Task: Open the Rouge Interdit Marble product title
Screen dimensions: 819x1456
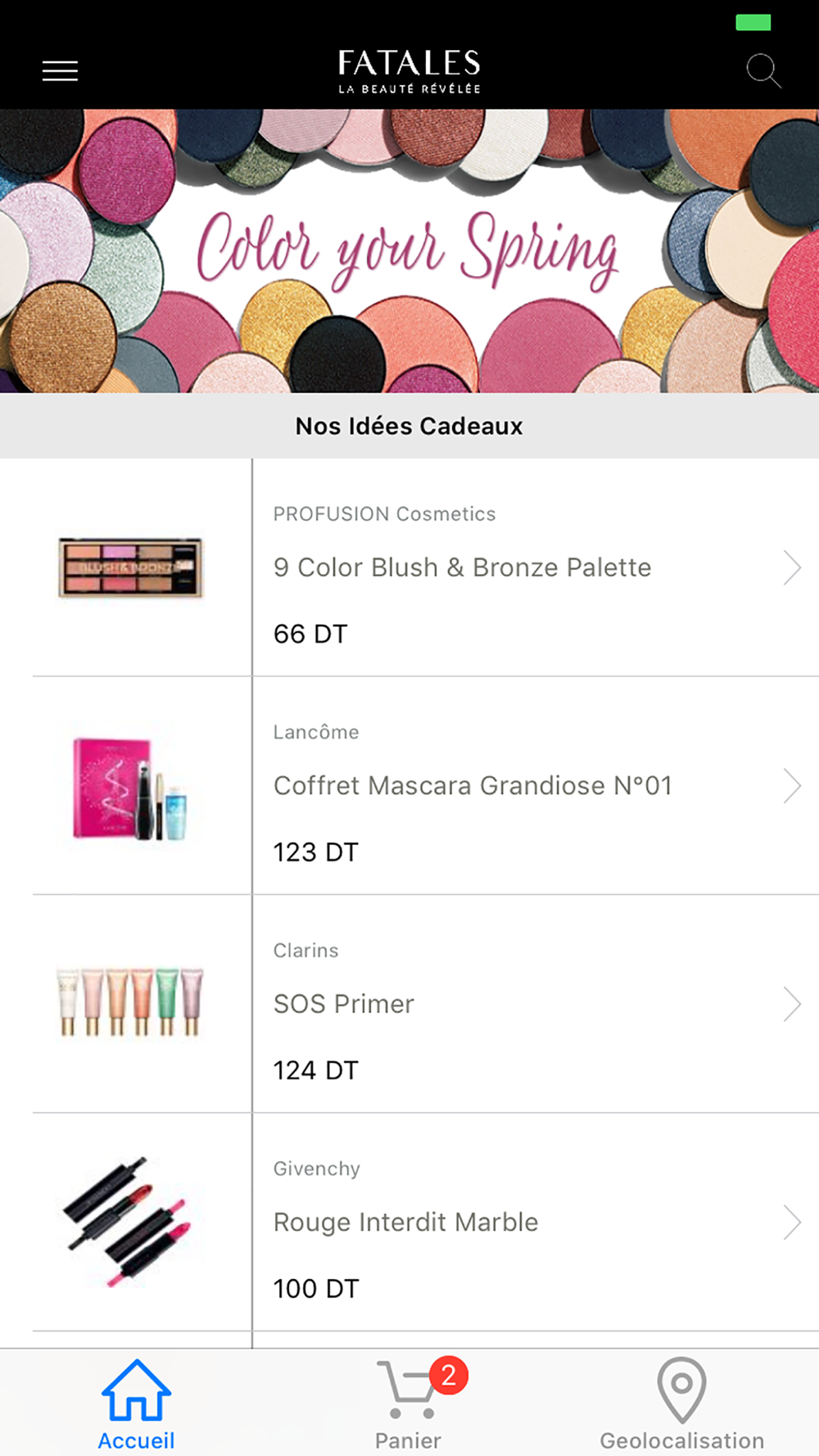Action: (x=406, y=1222)
